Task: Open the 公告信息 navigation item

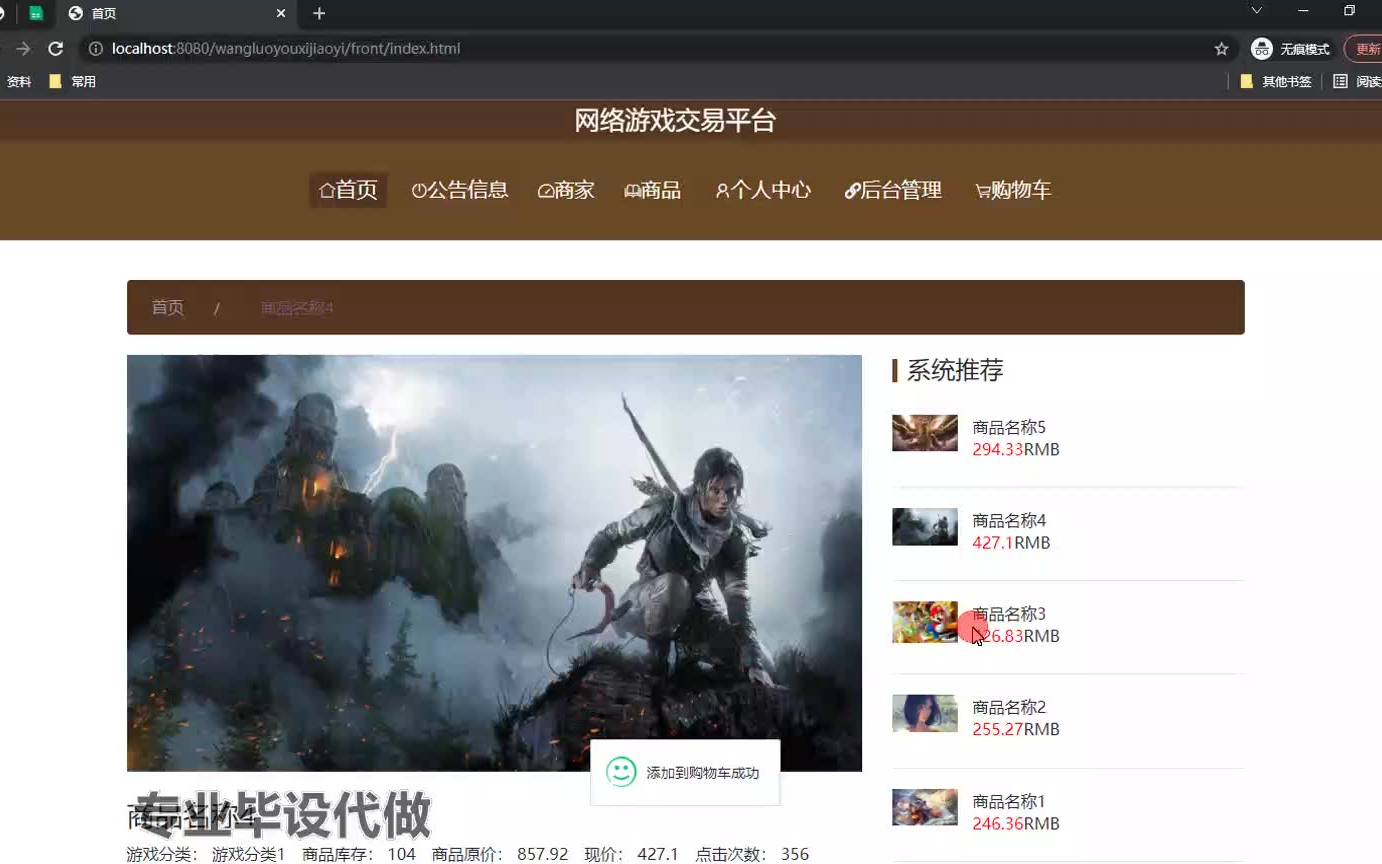Action: [x=460, y=190]
